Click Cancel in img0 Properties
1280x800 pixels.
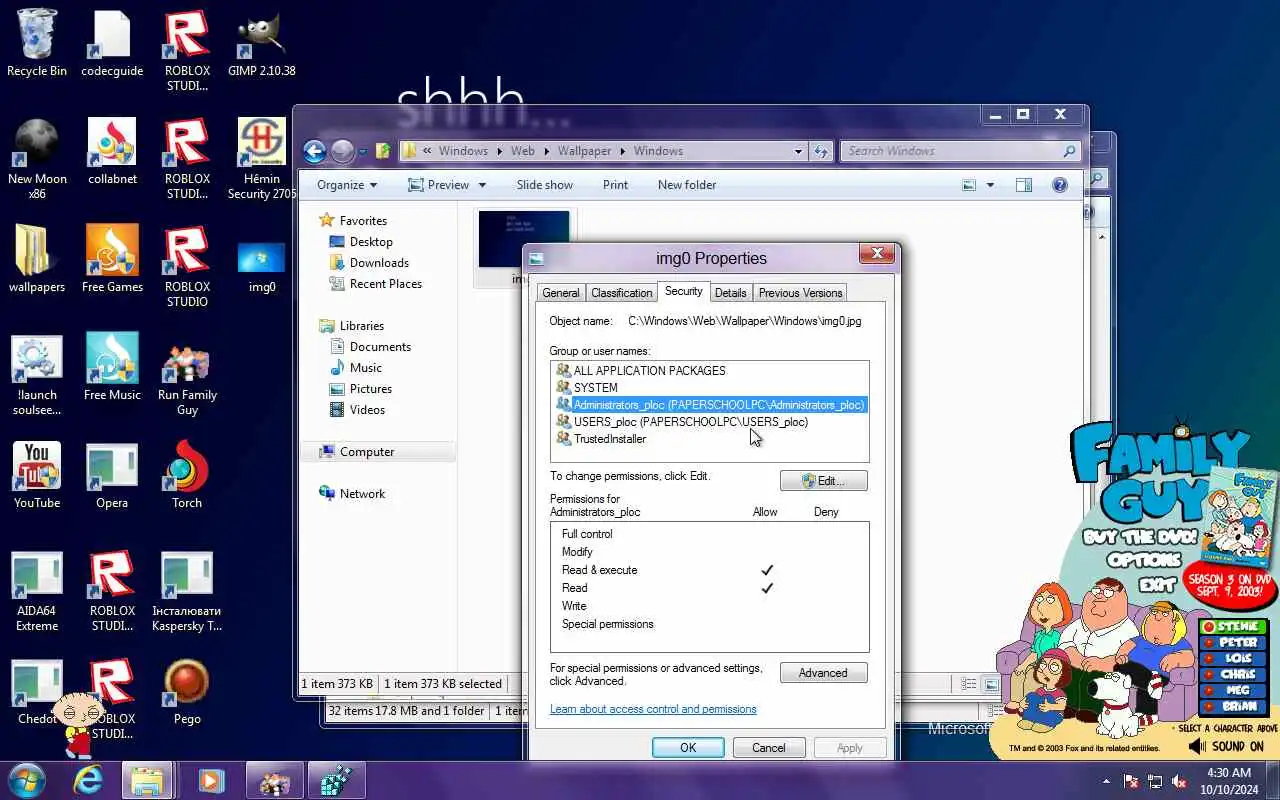pos(768,748)
